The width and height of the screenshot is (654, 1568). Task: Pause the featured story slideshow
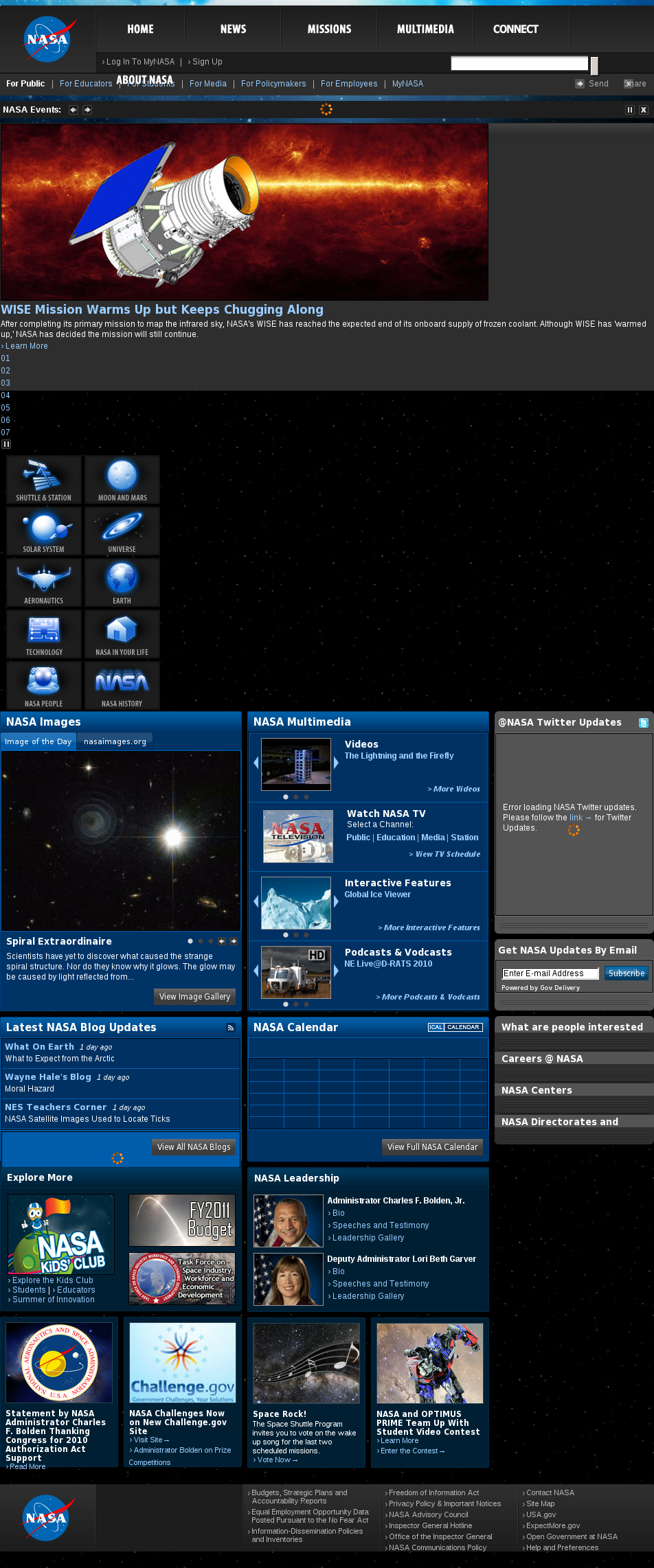click(6, 444)
